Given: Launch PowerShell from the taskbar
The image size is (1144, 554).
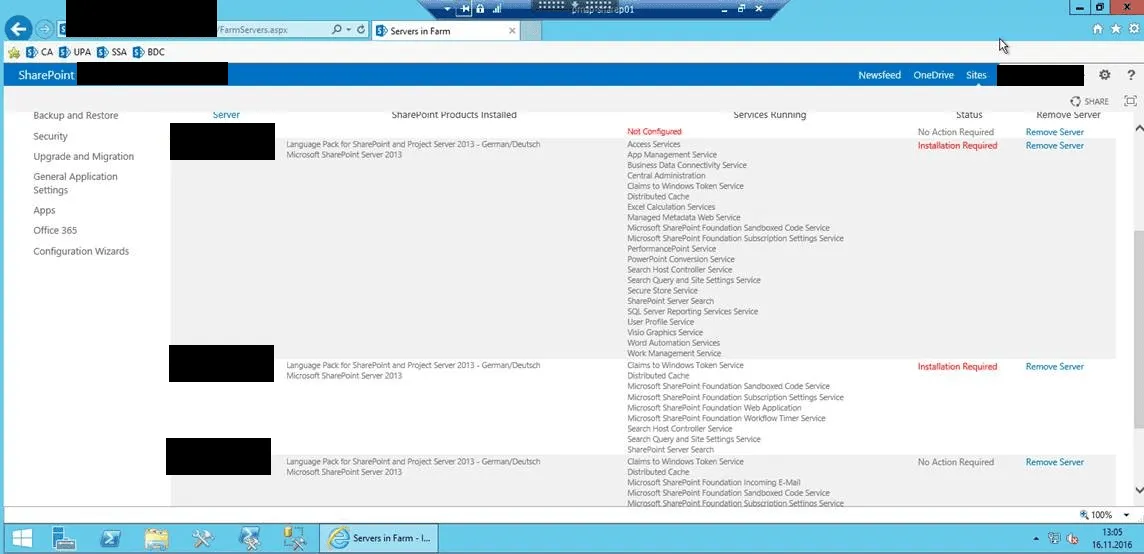Looking at the screenshot, I should pos(109,539).
